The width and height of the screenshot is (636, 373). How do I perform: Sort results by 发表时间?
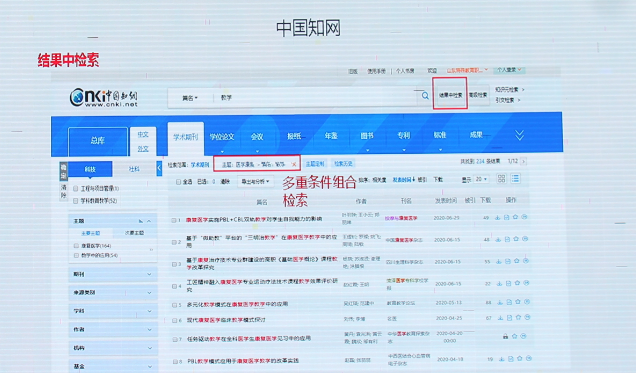click(x=404, y=179)
